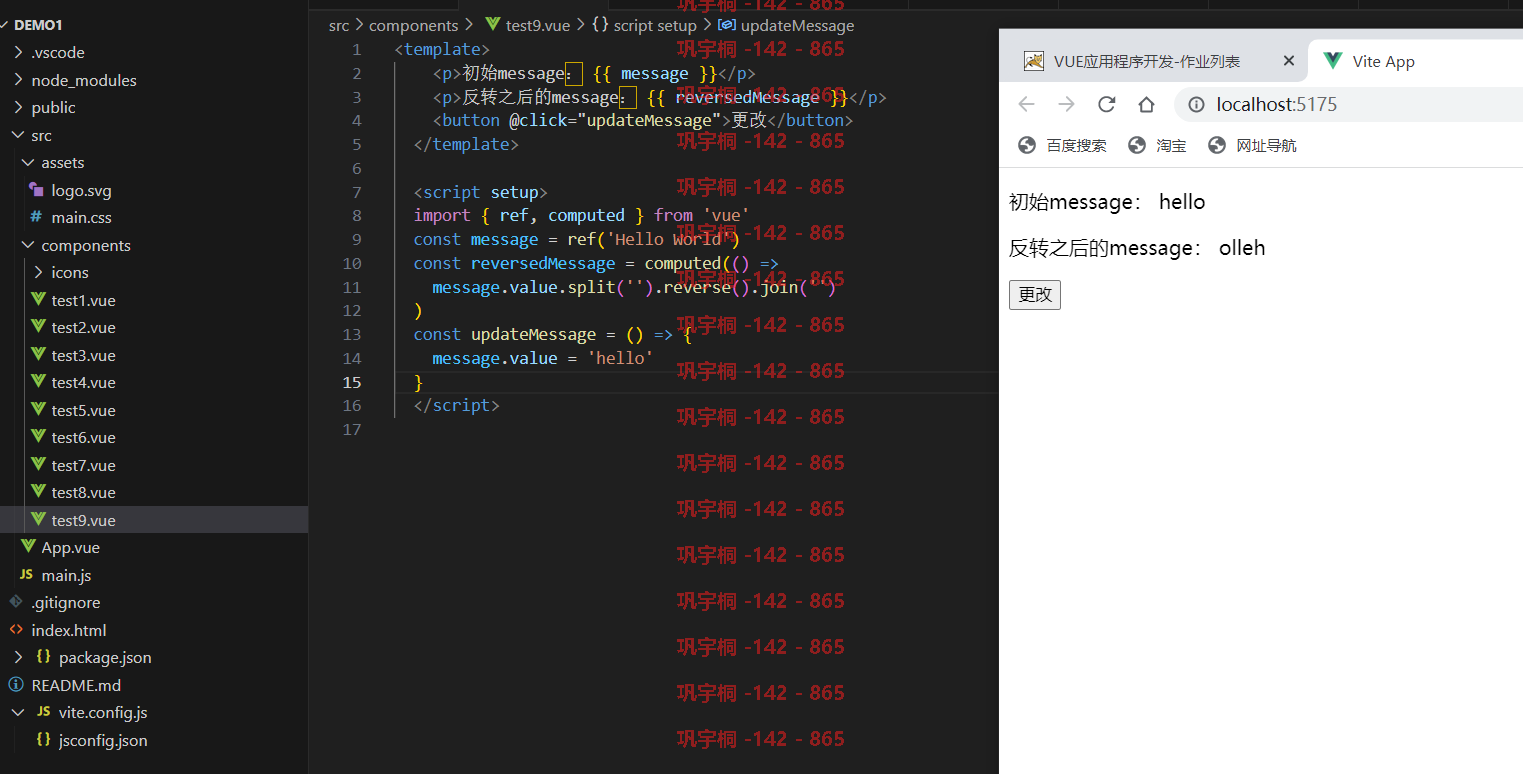Switch to the Vite App tab
This screenshot has width=1523, height=774.
1415,61
